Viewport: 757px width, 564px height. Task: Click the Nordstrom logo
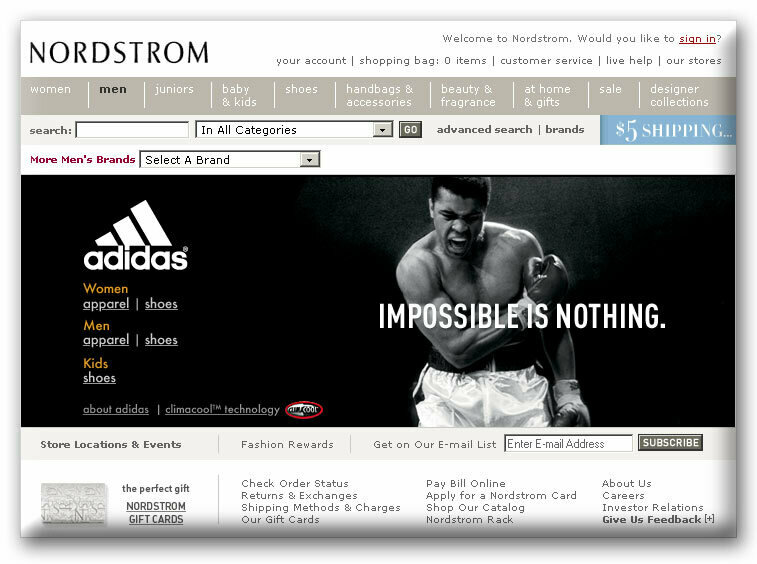pos(119,53)
